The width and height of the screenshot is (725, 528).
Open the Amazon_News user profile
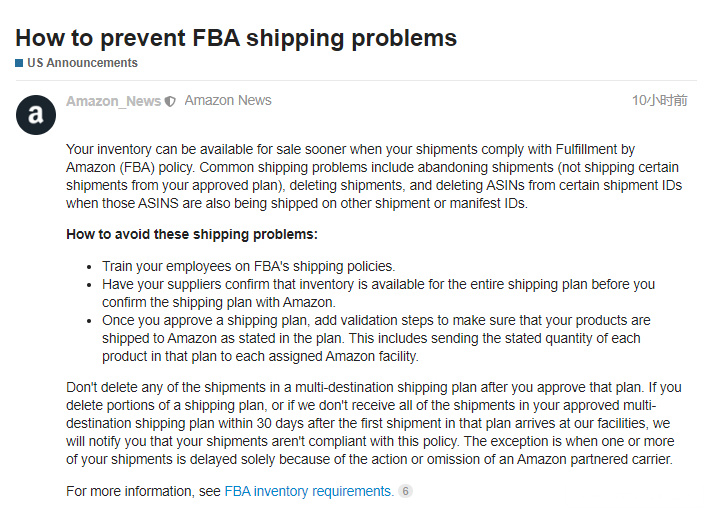[x=113, y=101]
